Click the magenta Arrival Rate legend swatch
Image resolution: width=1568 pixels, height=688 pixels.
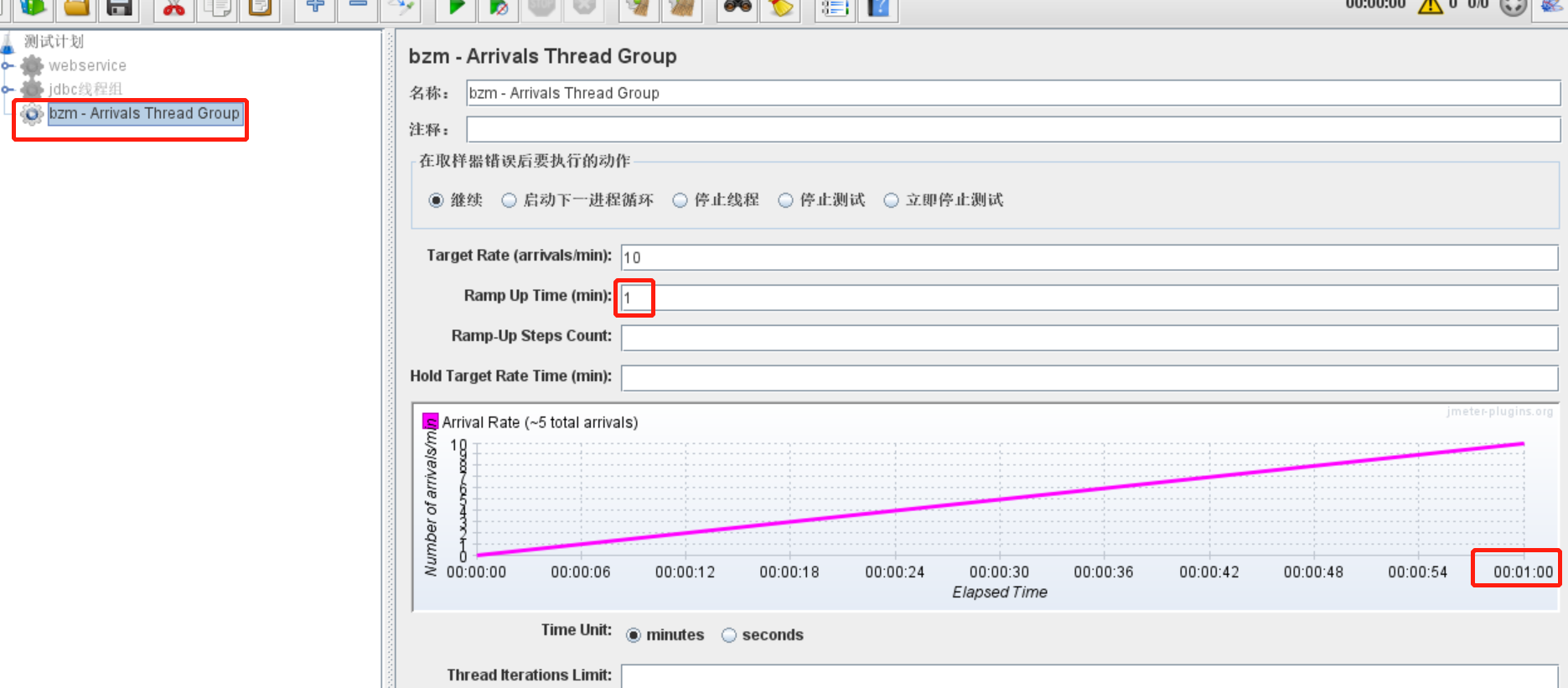430,421
